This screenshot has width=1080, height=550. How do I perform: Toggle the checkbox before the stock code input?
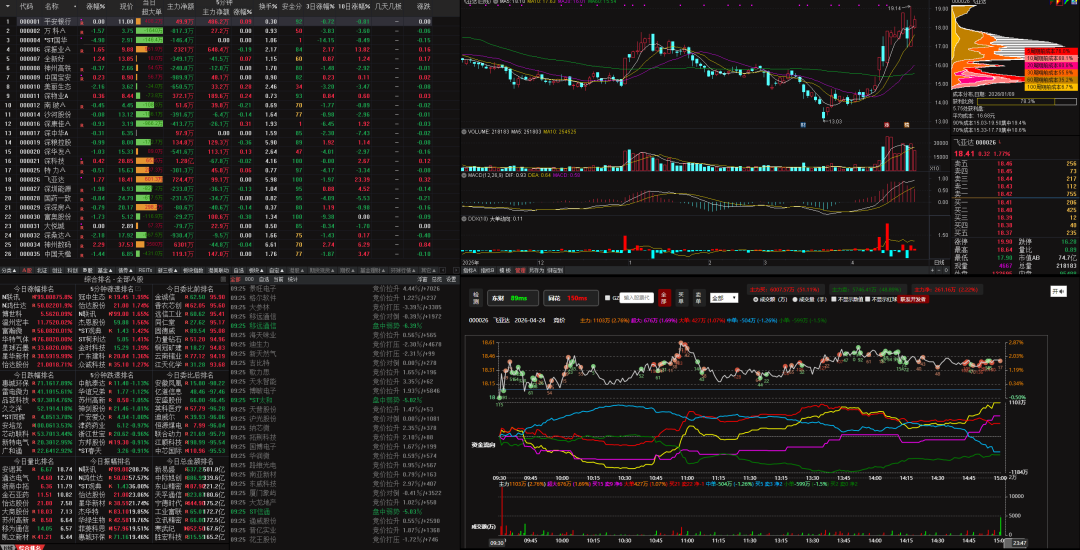pos(609,298)
